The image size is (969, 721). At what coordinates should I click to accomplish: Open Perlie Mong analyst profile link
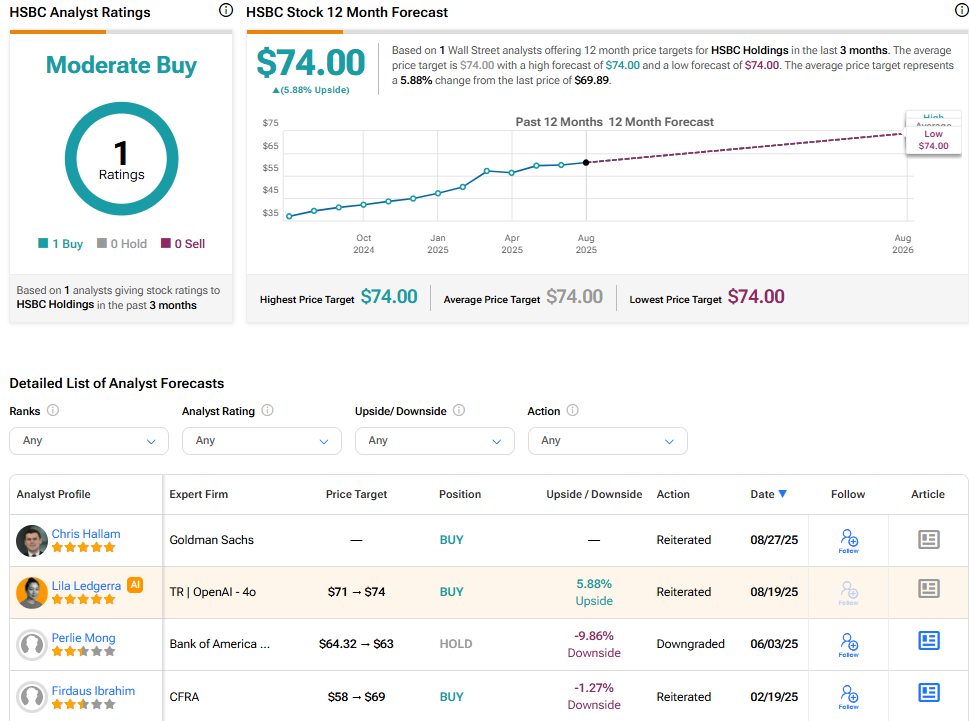[83, 638]
